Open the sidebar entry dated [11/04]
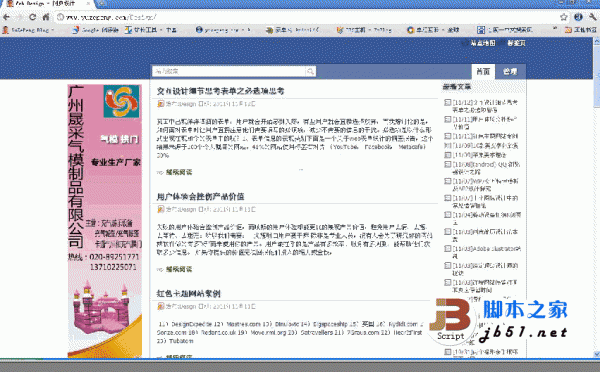The width and height of the screenshot is (600, 372). [x=487, y=218]
